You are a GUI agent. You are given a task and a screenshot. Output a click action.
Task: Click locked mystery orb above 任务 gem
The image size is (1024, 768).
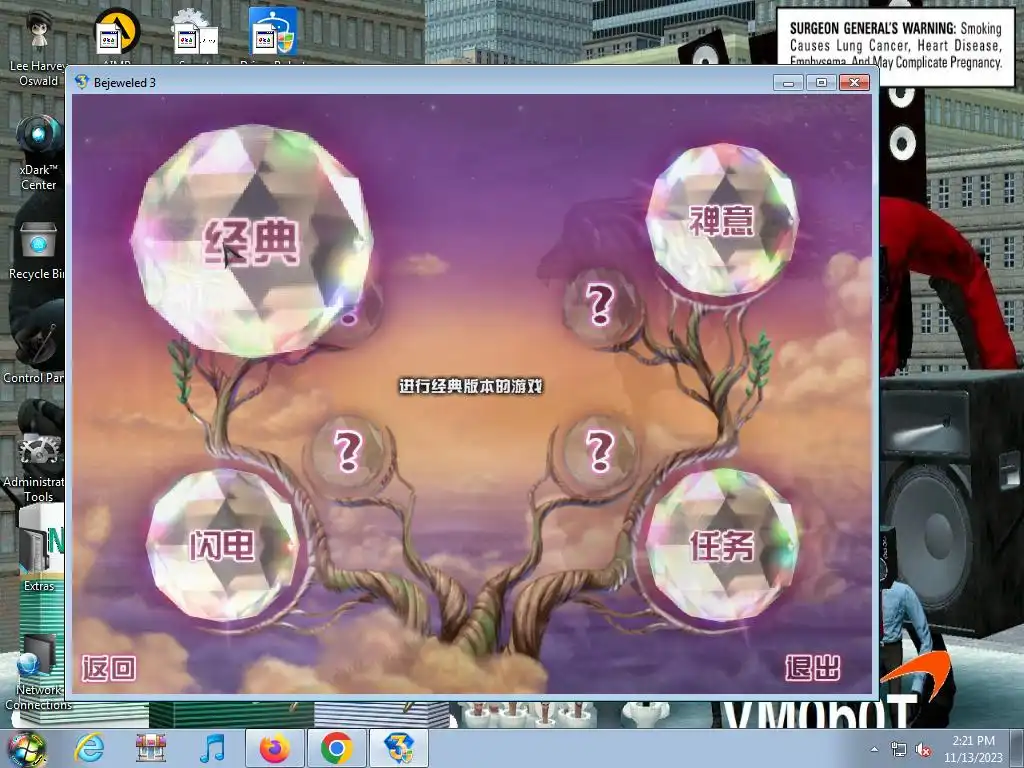(600, 451)
